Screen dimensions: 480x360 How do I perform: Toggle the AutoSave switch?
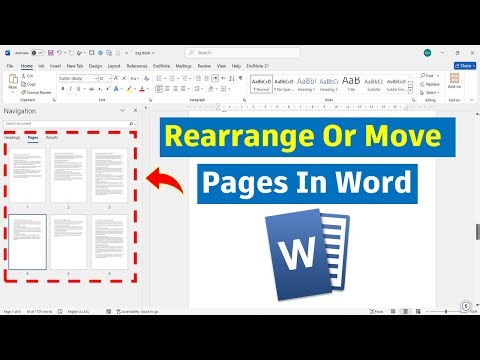37,53
